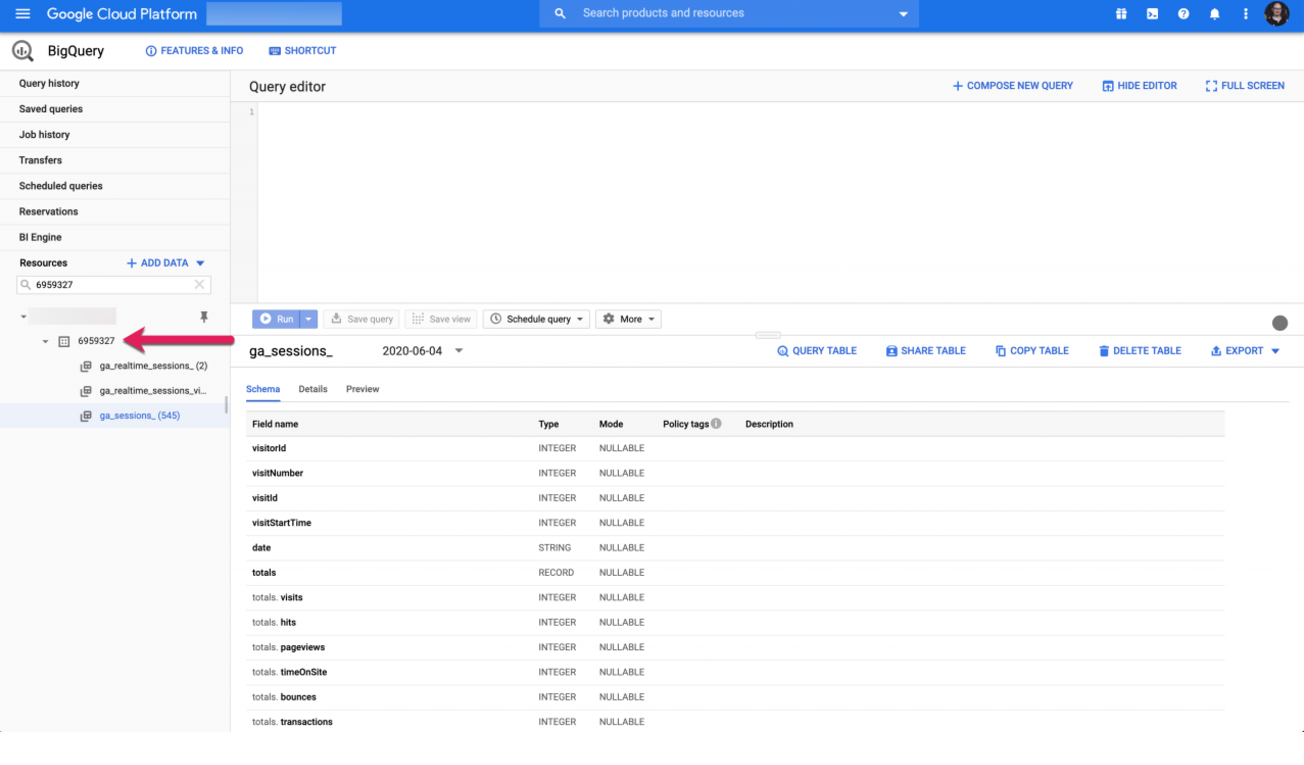This screenshot has height=765, width=1304.
Task: Run the query
Action: pos(277,319)
